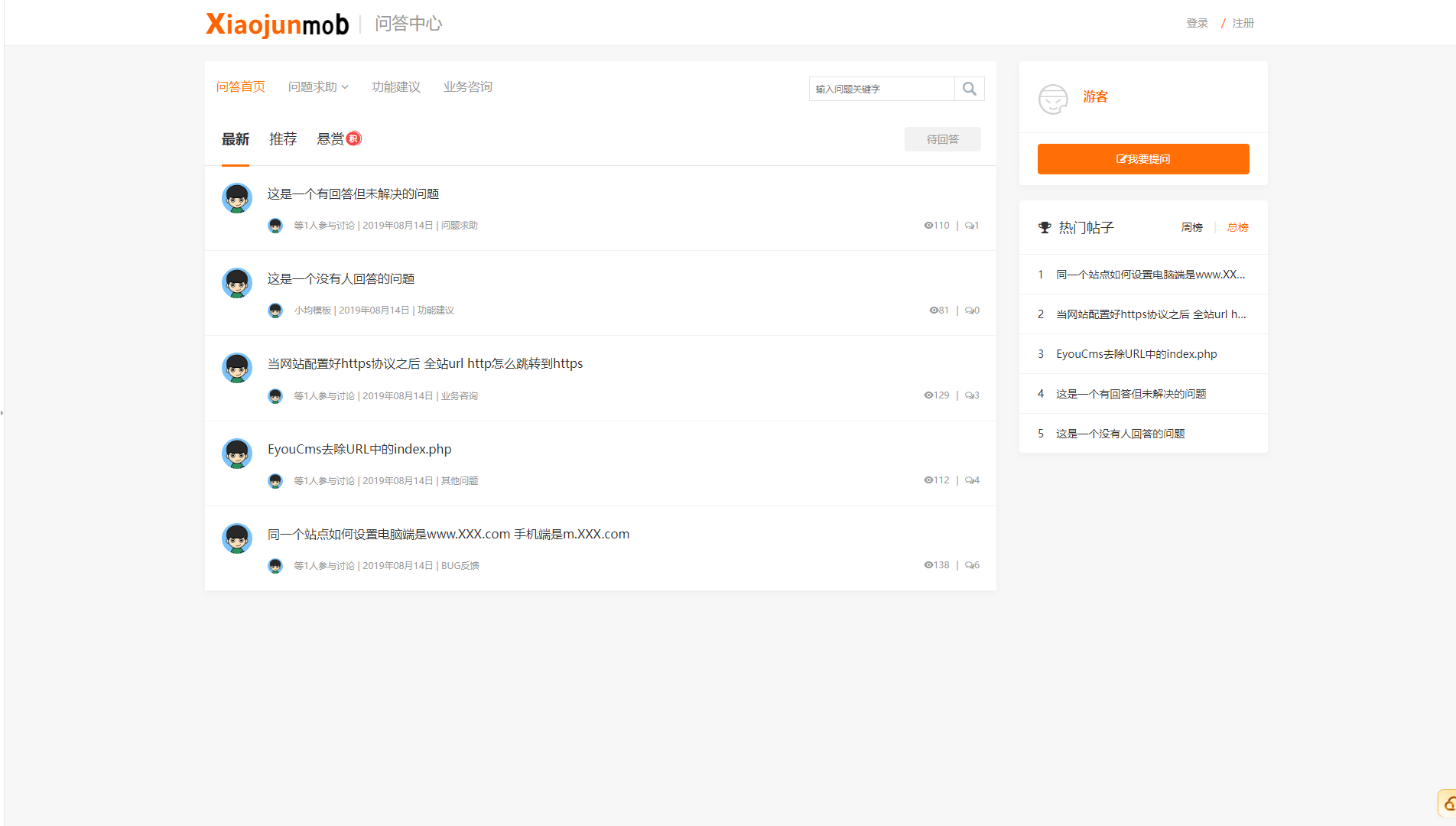Click small participant avatar under EyouCms post
This screenshot has height=826, width=1456.
coord(275,481)
